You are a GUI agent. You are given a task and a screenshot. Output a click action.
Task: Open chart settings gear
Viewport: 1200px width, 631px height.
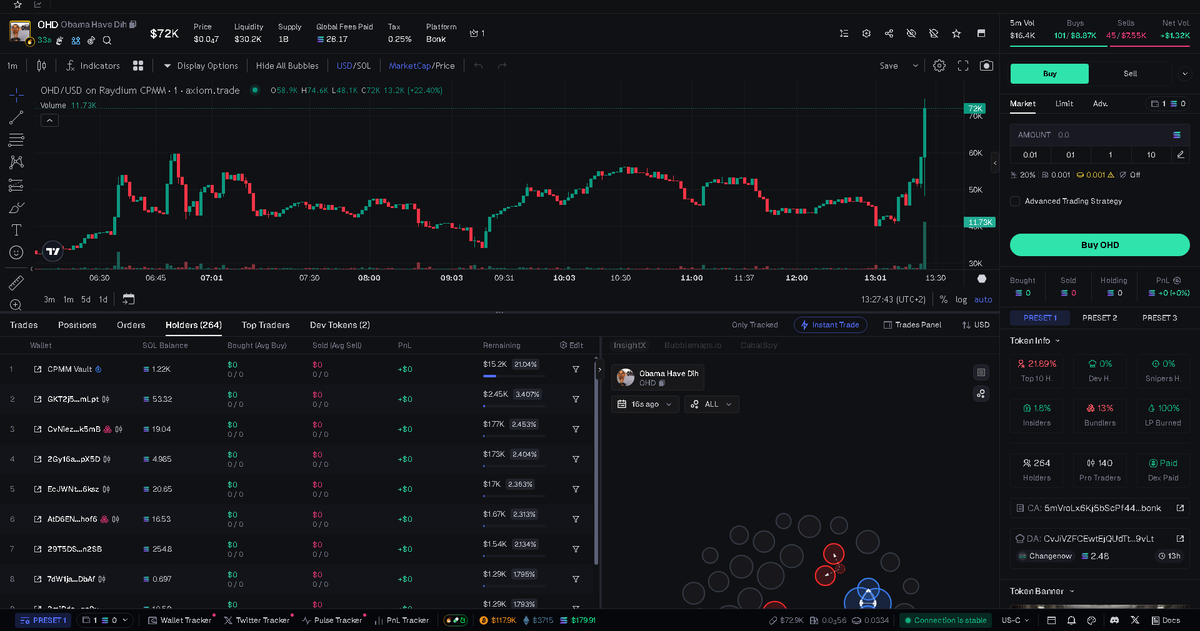pyautogui.click(x=939, y=66)
